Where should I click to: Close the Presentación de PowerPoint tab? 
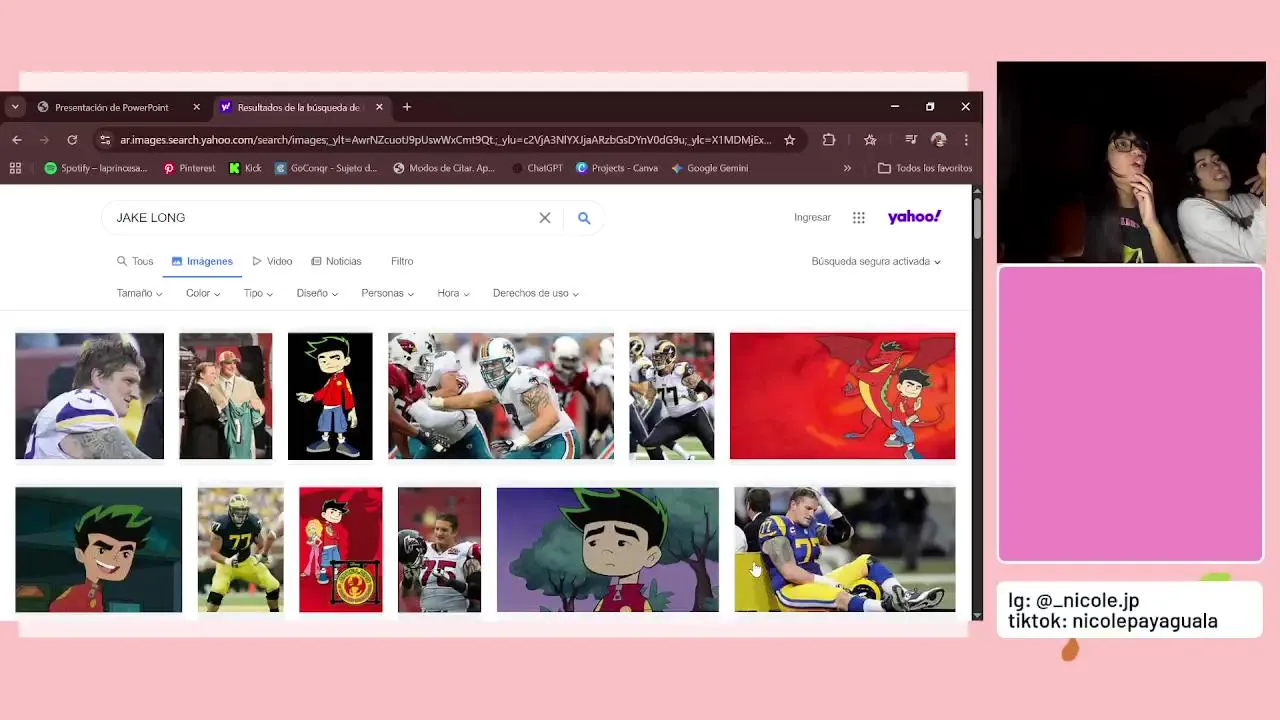coord(196,107)
